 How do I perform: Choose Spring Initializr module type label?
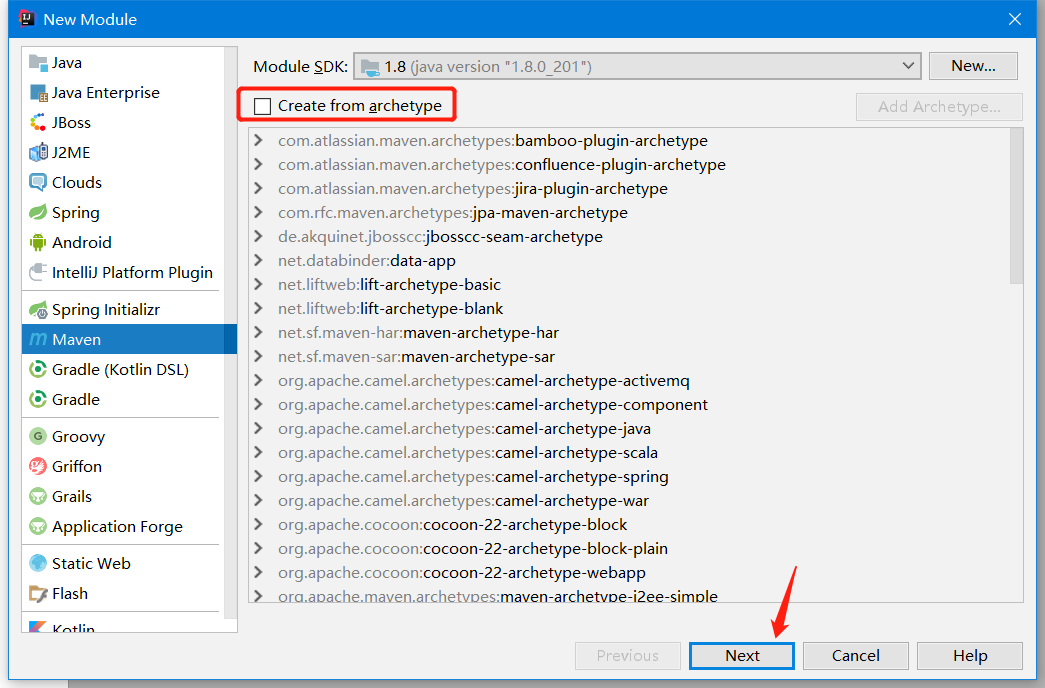[x=106, y=310]
